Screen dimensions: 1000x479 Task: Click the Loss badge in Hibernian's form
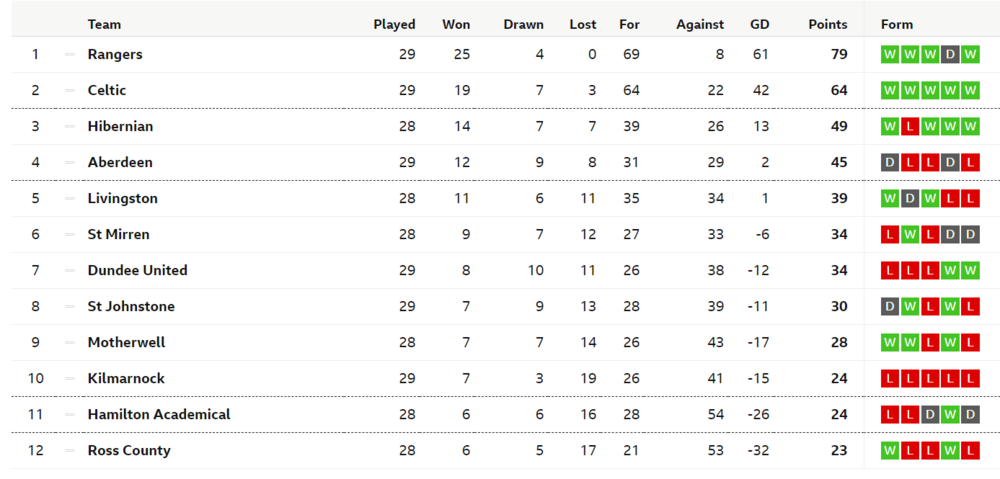pyautogui.click(x=910, y=126)
